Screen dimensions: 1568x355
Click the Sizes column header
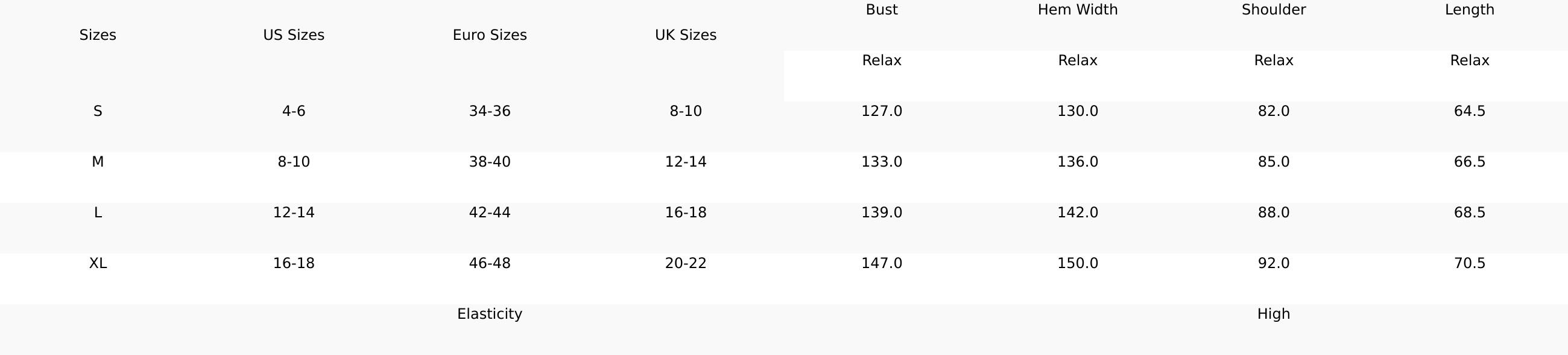(x=97, y=35)
